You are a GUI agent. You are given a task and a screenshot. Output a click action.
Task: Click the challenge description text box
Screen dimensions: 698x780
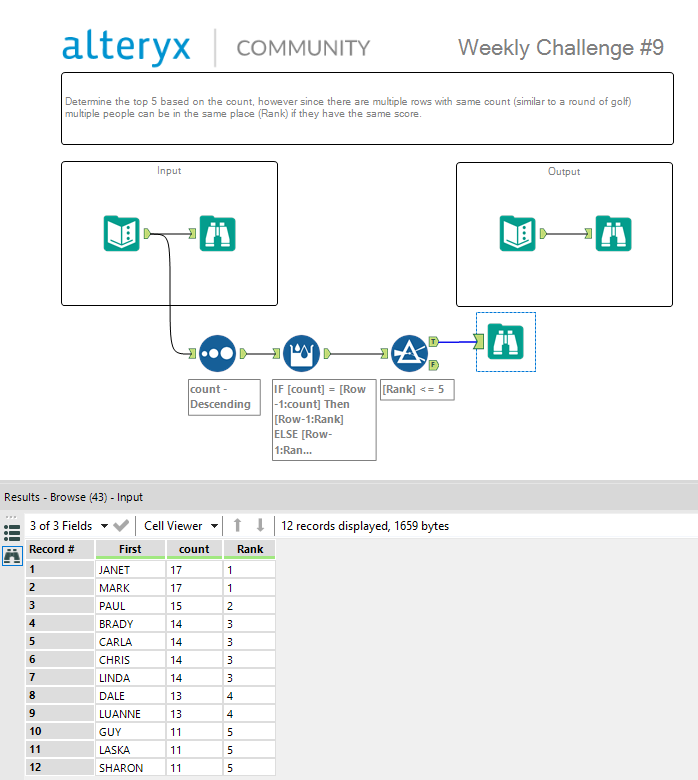(367, 108)
